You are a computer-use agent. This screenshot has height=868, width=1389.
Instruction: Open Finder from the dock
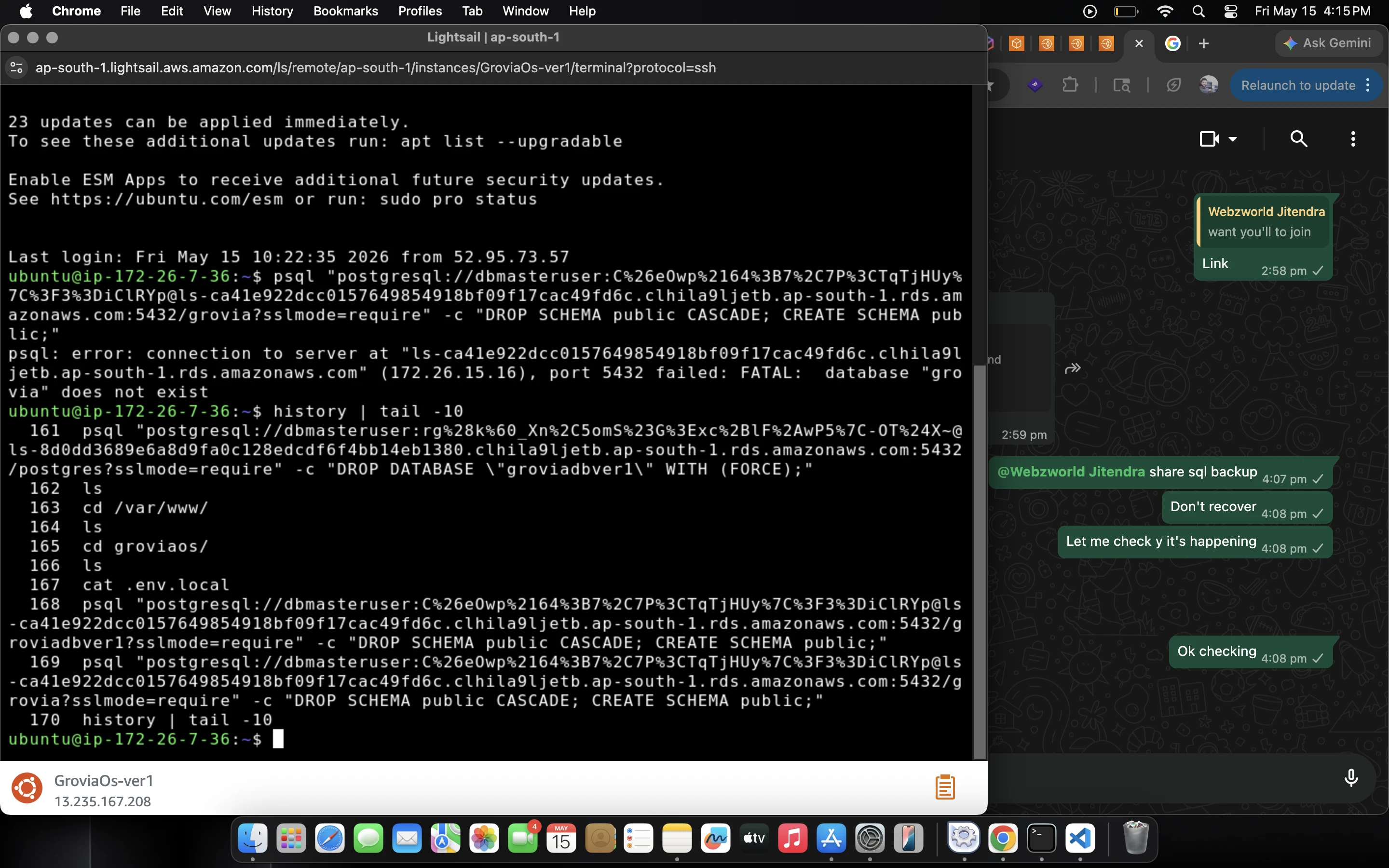253,839
